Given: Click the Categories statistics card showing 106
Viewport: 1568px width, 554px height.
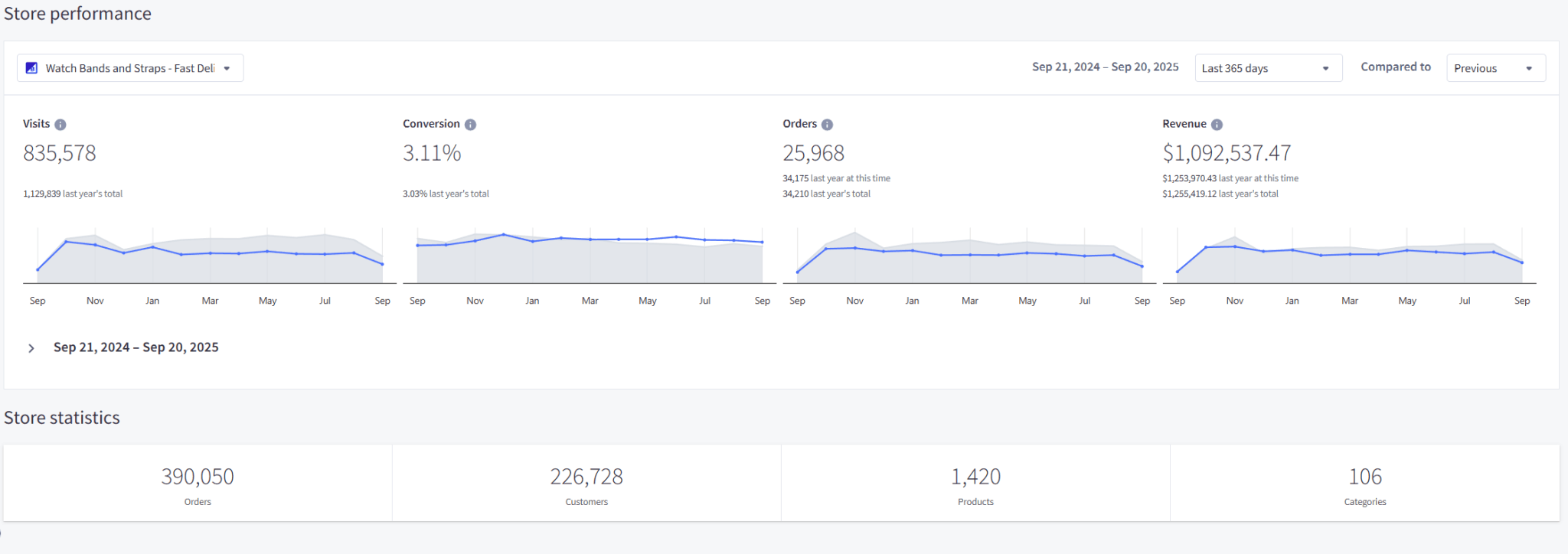Looking at the screenshot, I should (1365, 484).
